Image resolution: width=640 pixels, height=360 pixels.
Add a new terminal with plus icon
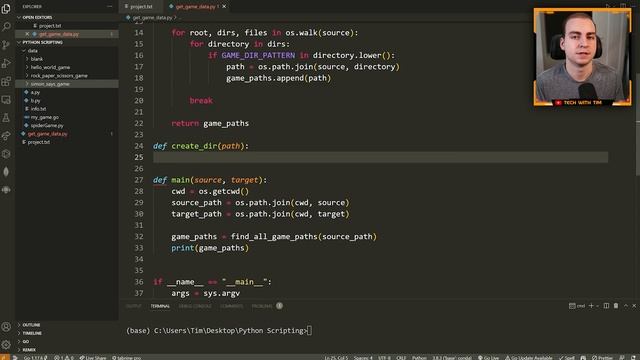tap(591, 306)
